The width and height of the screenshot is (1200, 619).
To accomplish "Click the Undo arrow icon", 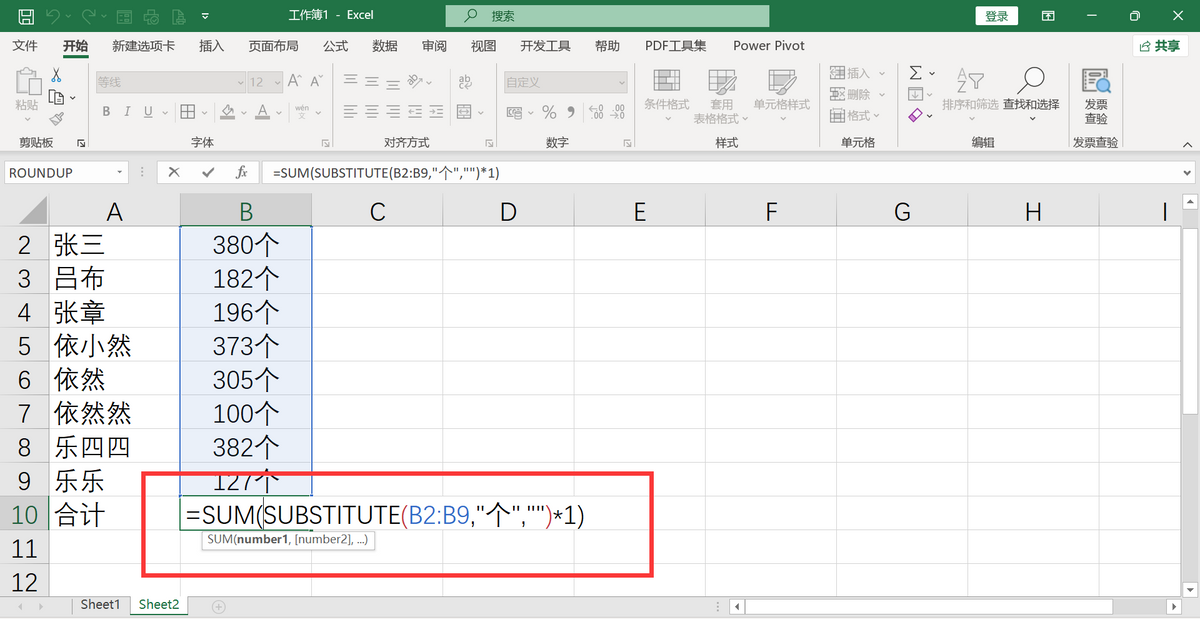I will [54, 16].
